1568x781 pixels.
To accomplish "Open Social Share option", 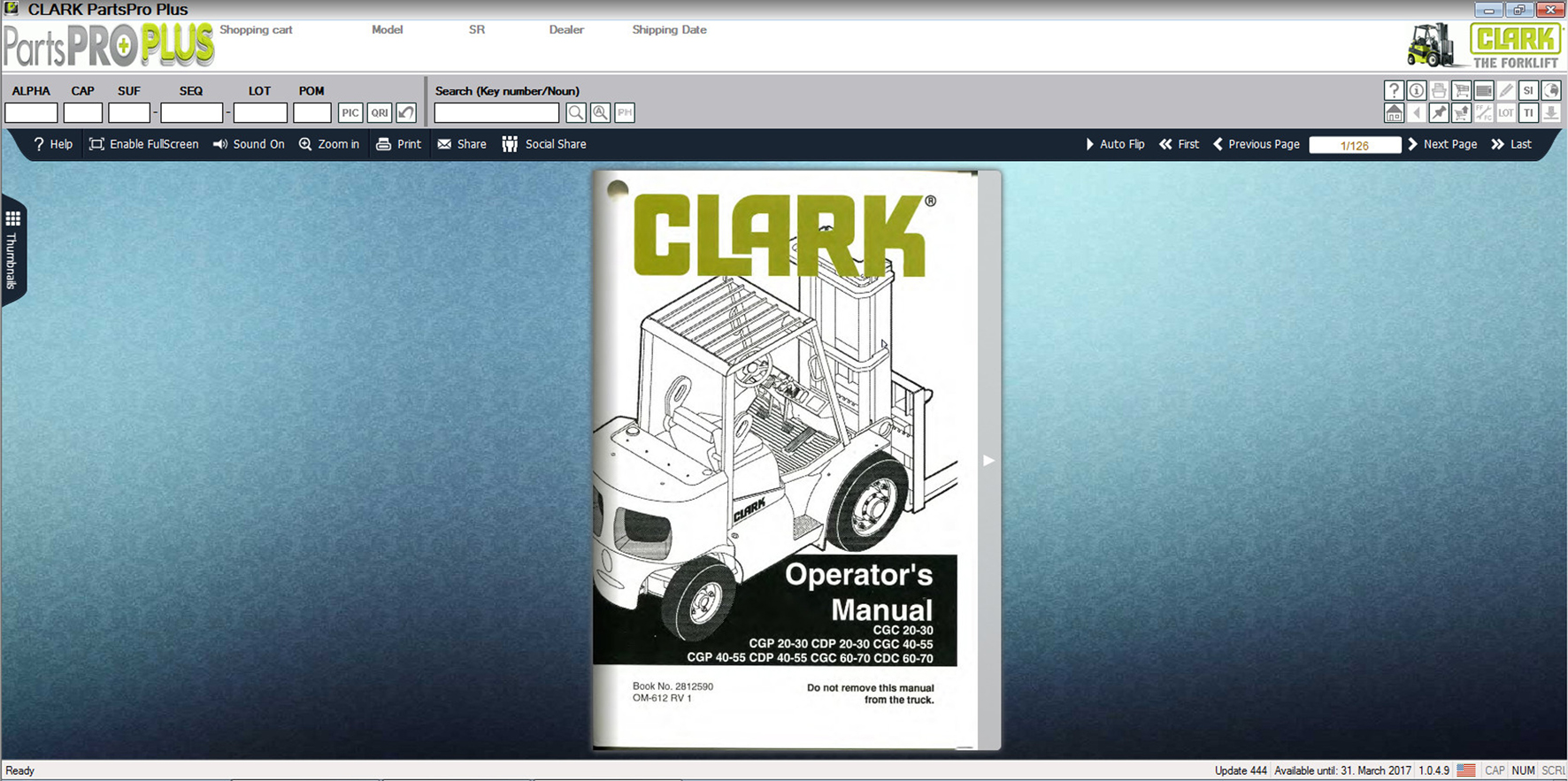I will tap(544, 144).
